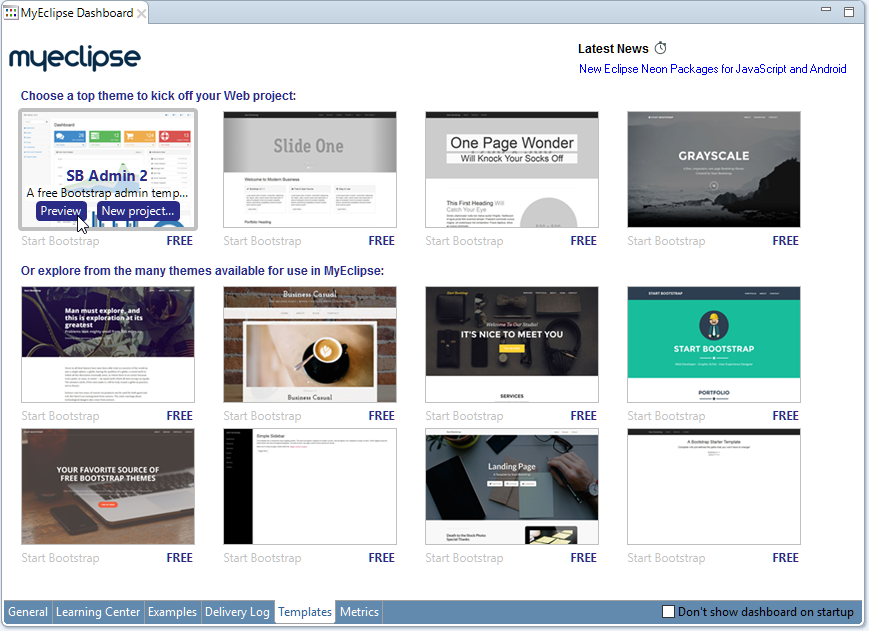The width and height of the screenshot is (869, 631).
Task: Click the myeclipse logo
Action: coord(75,57)
